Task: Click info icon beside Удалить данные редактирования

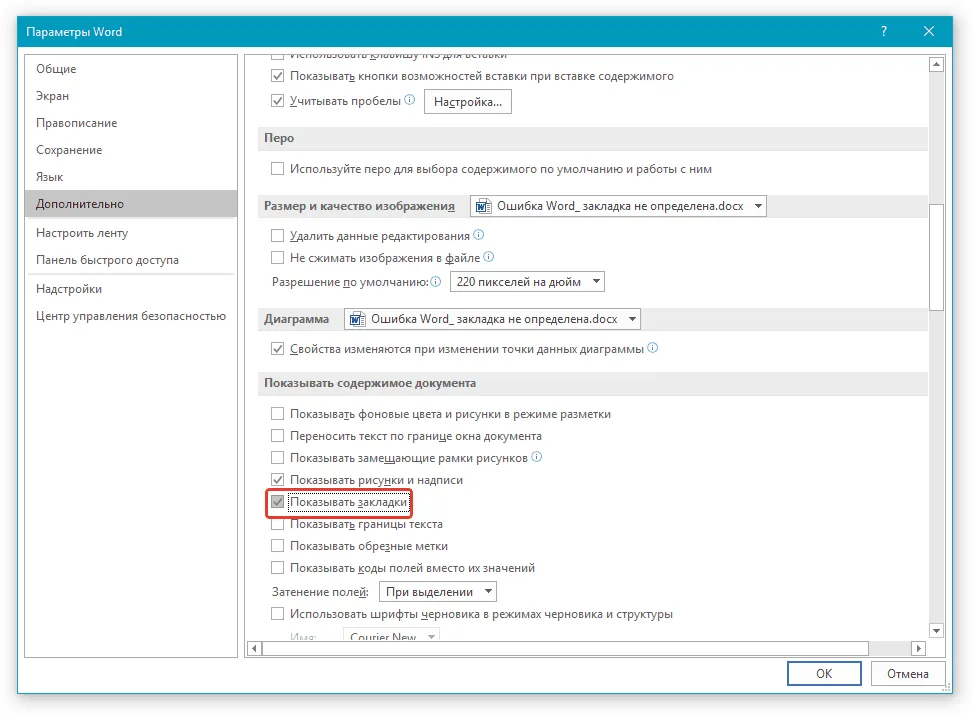Action: 478,235
